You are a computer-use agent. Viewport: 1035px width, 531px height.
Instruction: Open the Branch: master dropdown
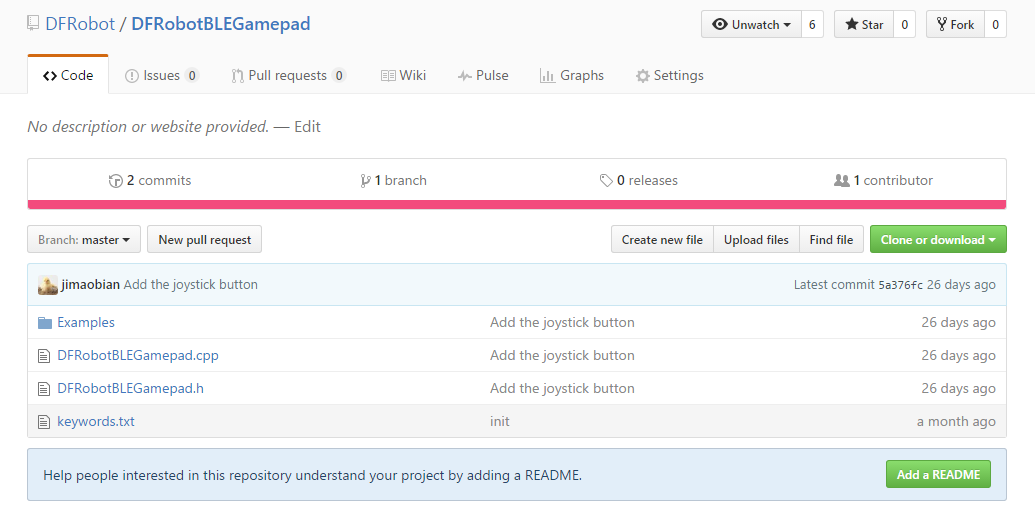(84, 239)
